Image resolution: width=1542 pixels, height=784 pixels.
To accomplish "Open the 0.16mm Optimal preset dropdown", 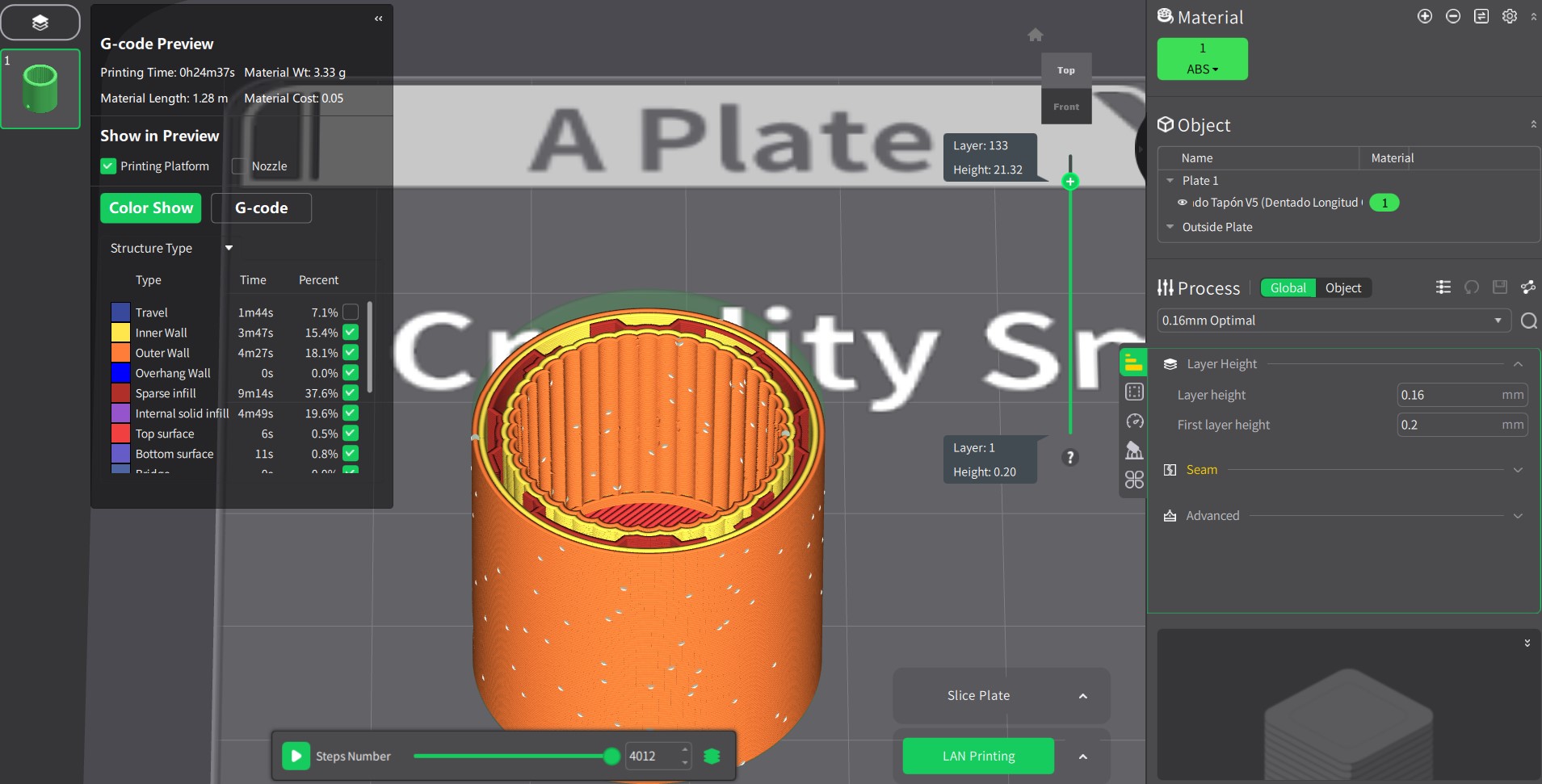I will 1334,321.
